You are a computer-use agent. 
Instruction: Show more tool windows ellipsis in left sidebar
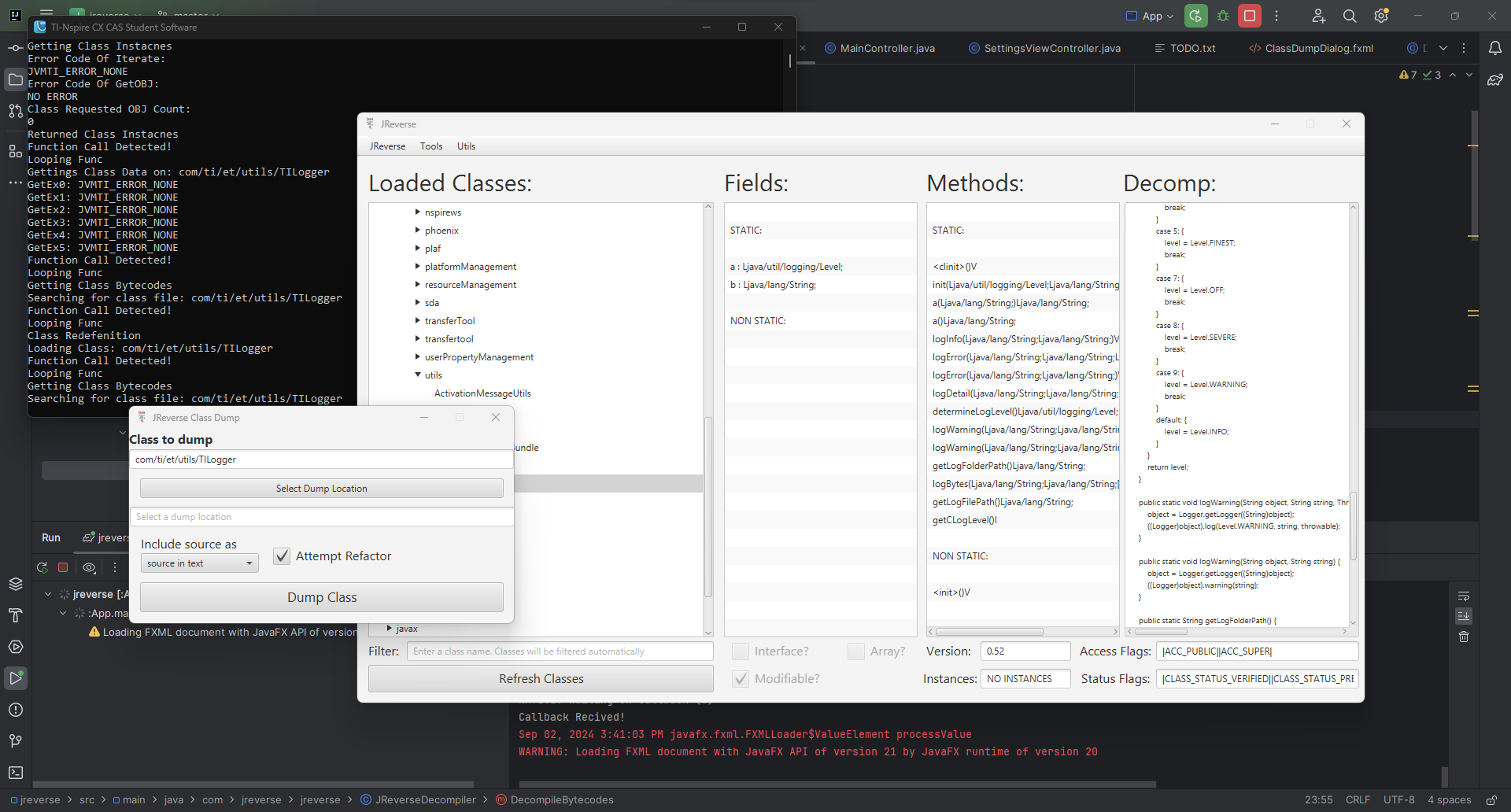[16, 183]
